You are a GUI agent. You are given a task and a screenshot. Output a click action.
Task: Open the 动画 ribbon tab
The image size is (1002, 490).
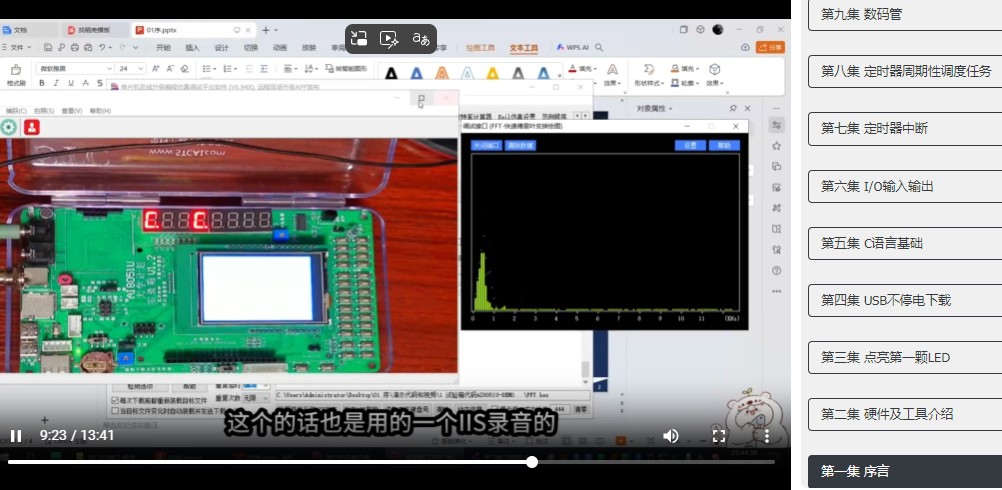[280, 47]
